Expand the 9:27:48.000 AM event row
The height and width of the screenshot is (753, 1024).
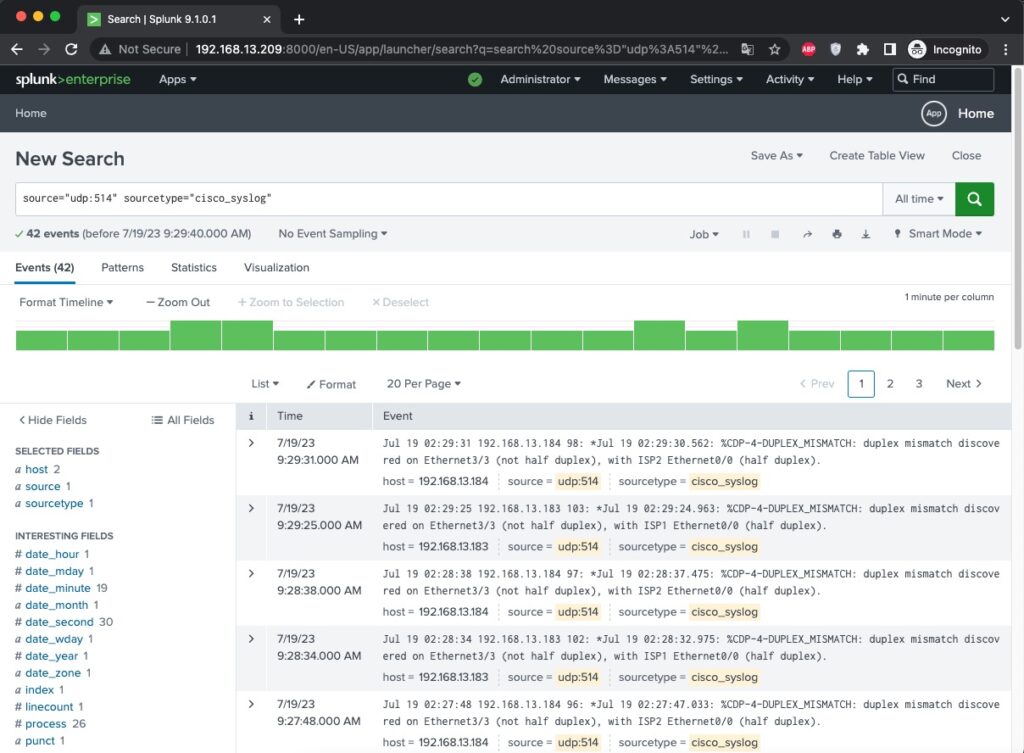(251, 705)
